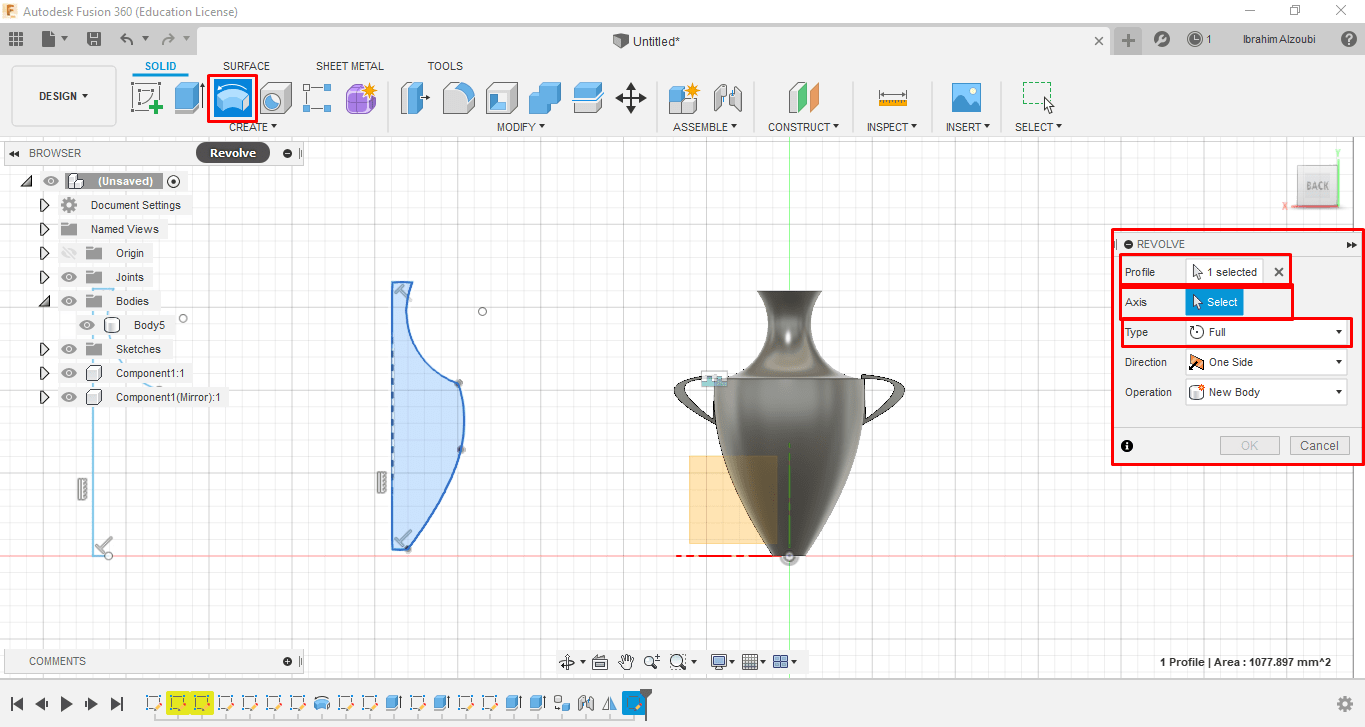Image resolution: width=1365 pixels, height=727 pixels.
Task: Hide the Bodies folder via eye icon
Action: 69,301
